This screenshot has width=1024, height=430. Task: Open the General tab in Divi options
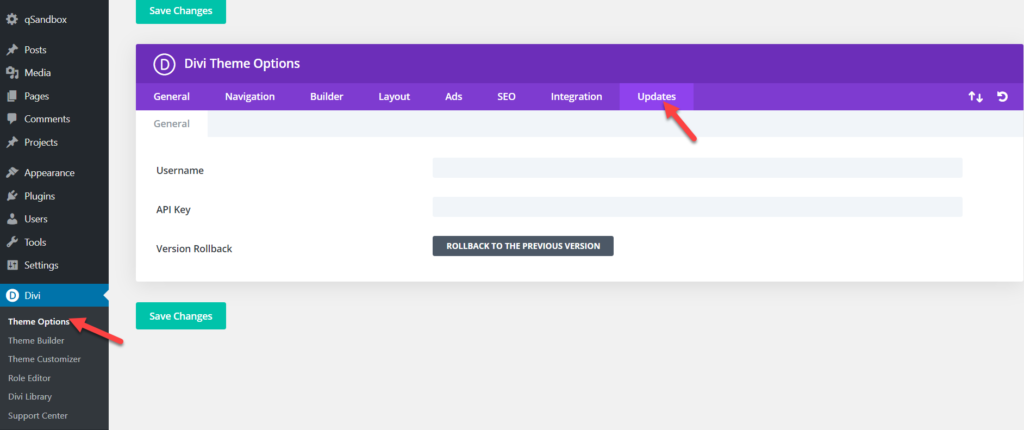172,97
